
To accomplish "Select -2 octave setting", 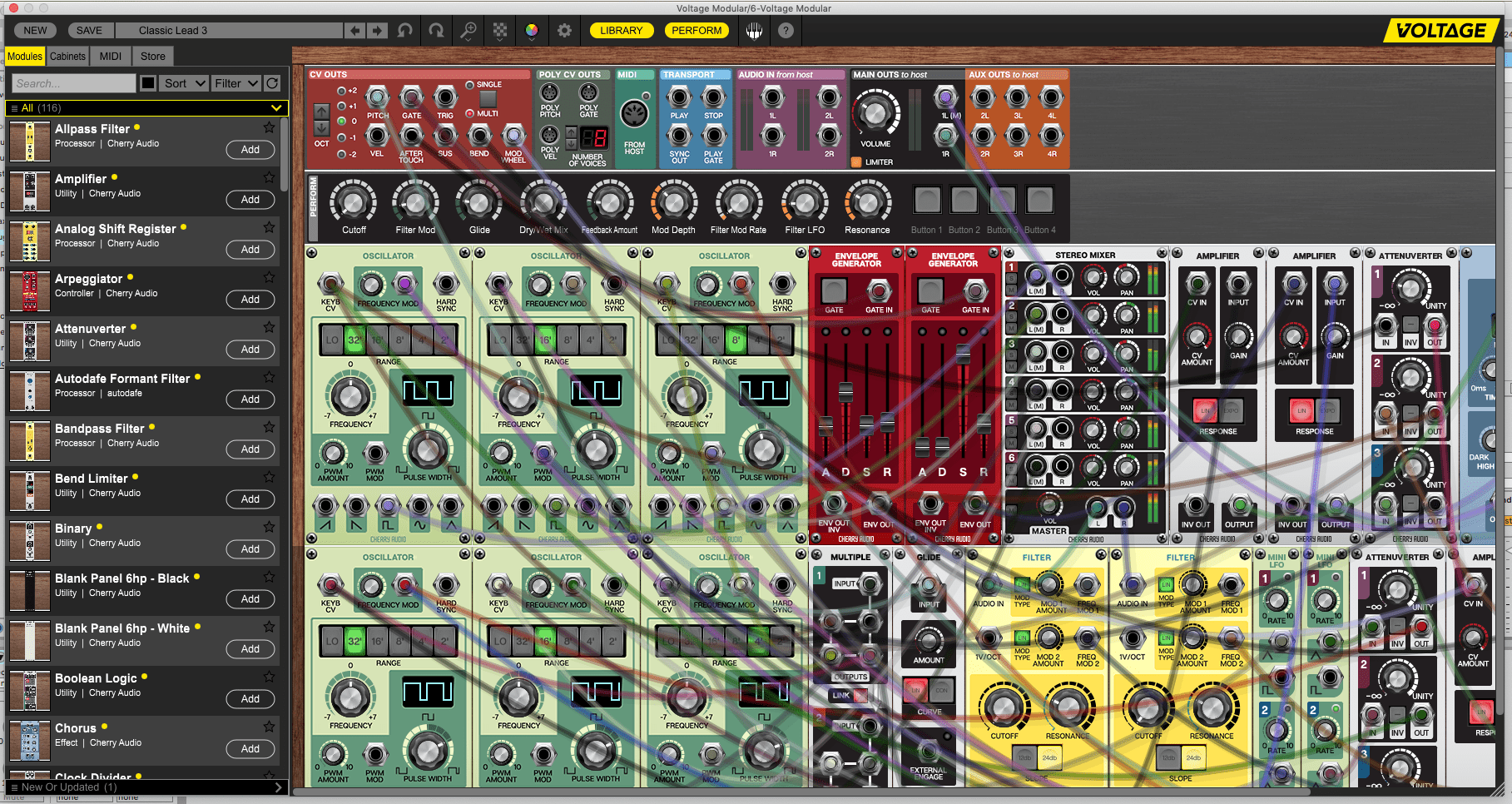I will [x=341, y=154].
